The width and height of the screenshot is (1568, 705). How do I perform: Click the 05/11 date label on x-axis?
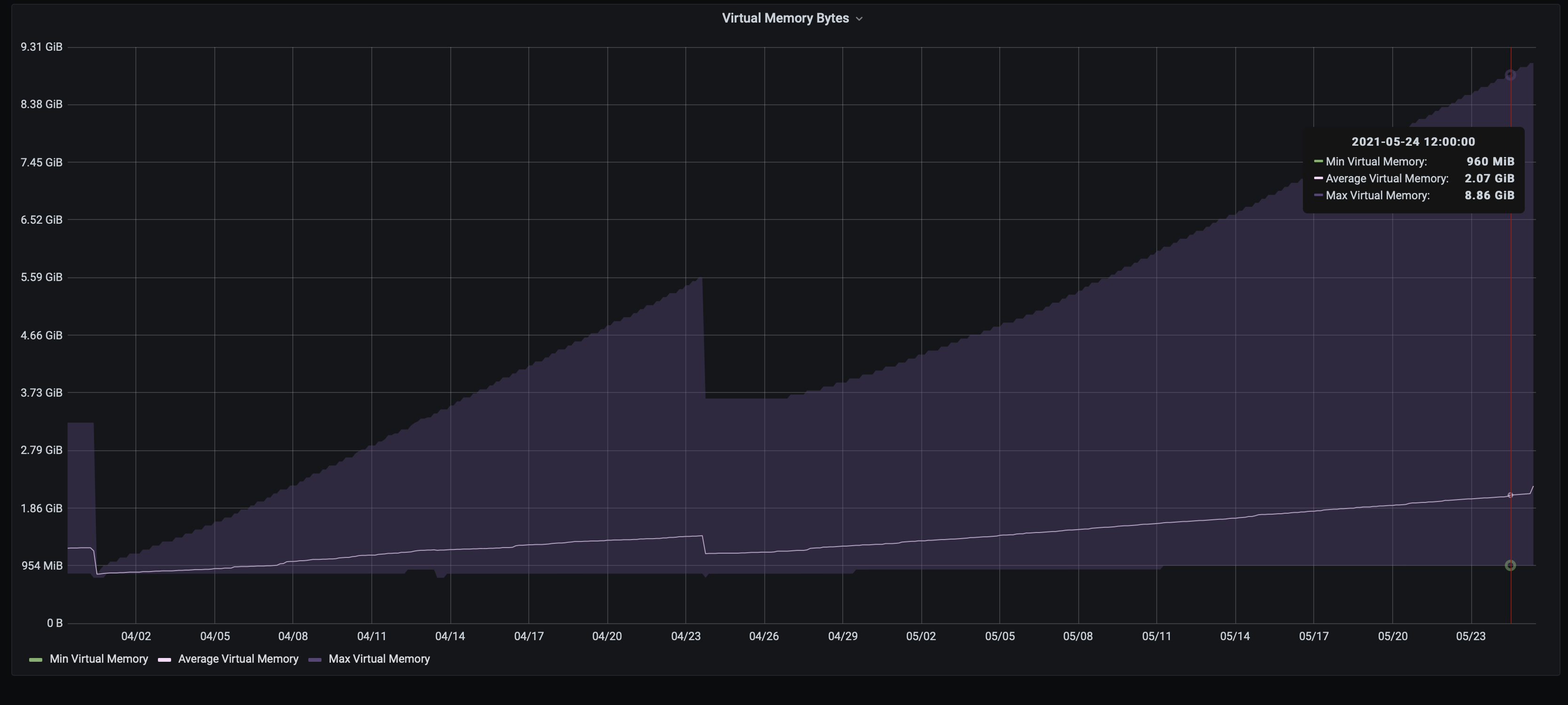pos(1157,636)
